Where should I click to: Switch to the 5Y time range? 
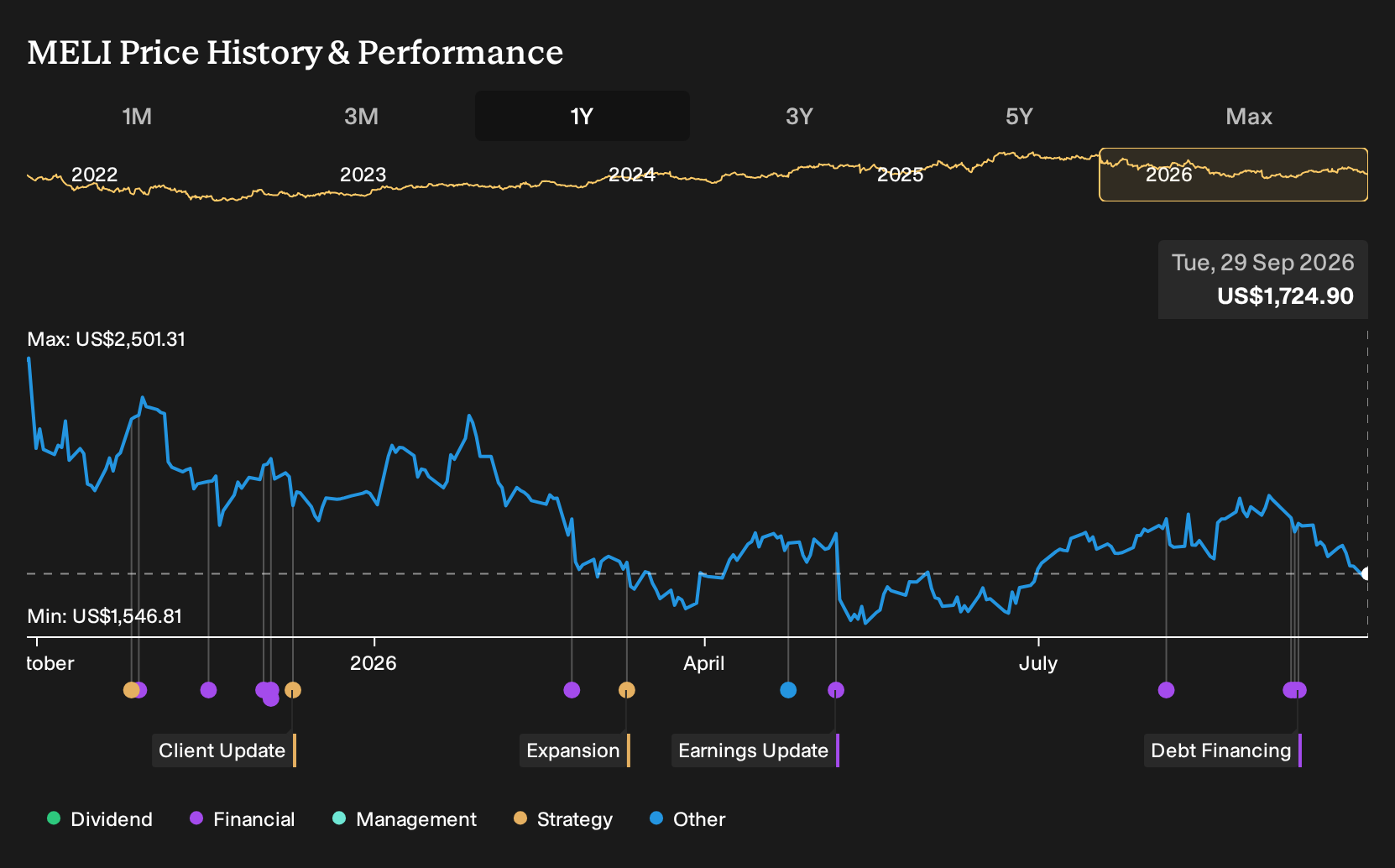1019,116
